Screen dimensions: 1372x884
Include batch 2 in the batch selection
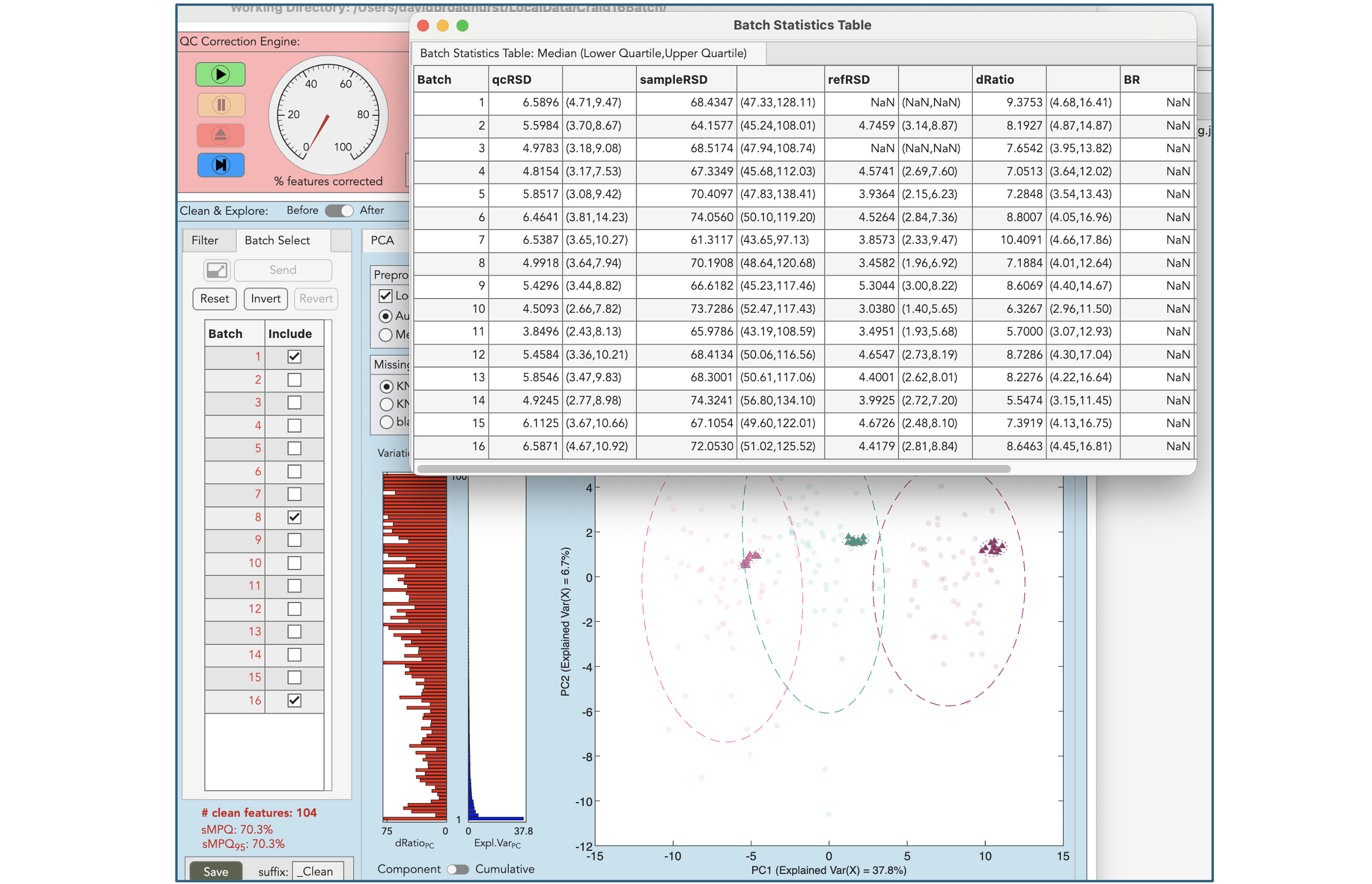[294, 379]
